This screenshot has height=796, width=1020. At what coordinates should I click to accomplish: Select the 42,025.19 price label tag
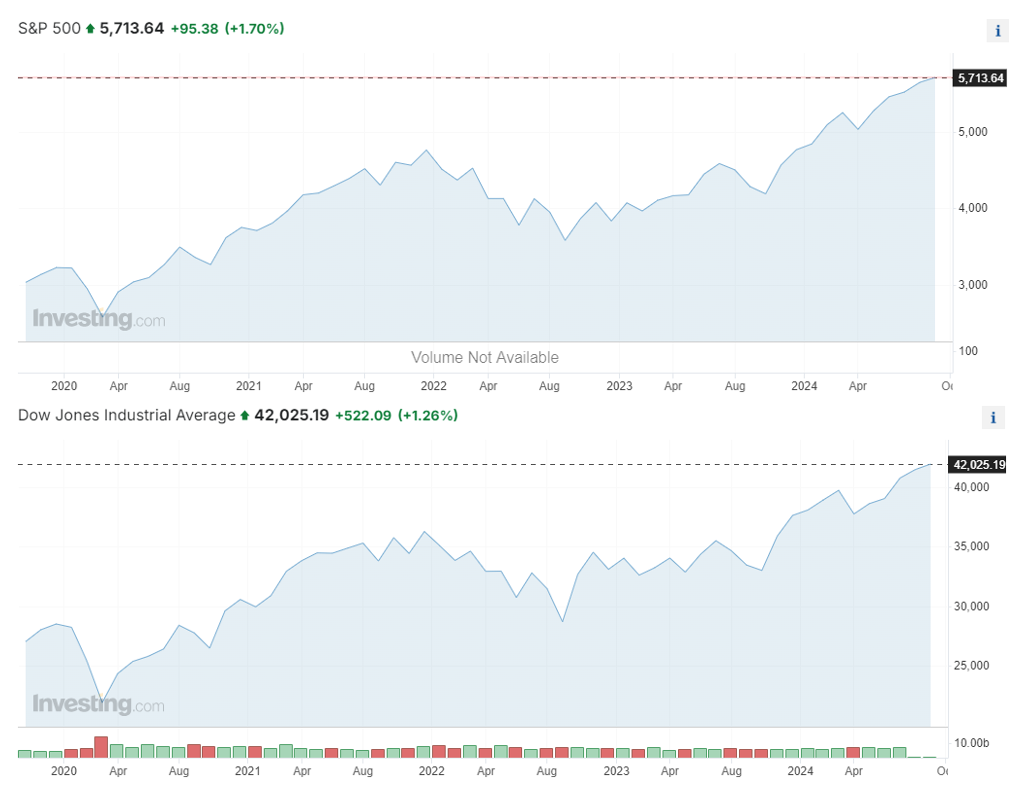[x=978, y=464]
